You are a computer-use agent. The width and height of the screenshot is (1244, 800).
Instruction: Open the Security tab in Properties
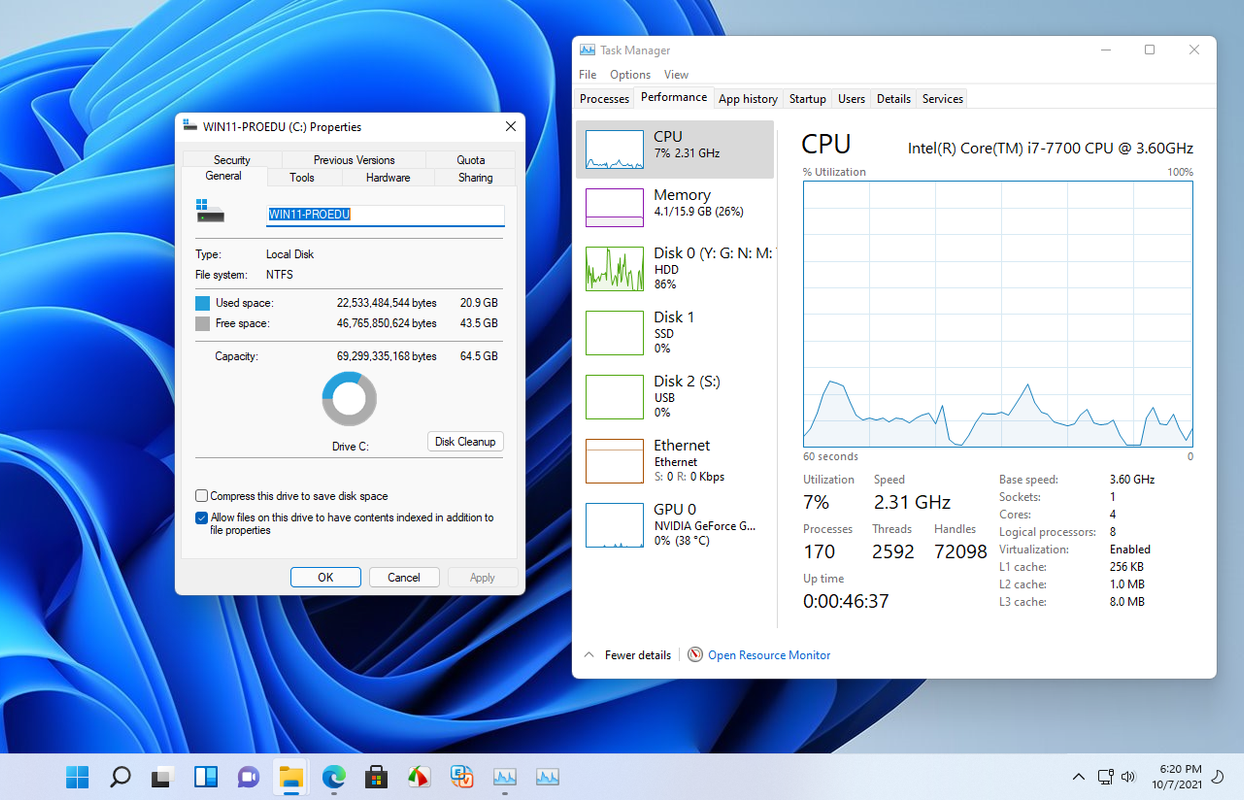(x=232, y=160)
